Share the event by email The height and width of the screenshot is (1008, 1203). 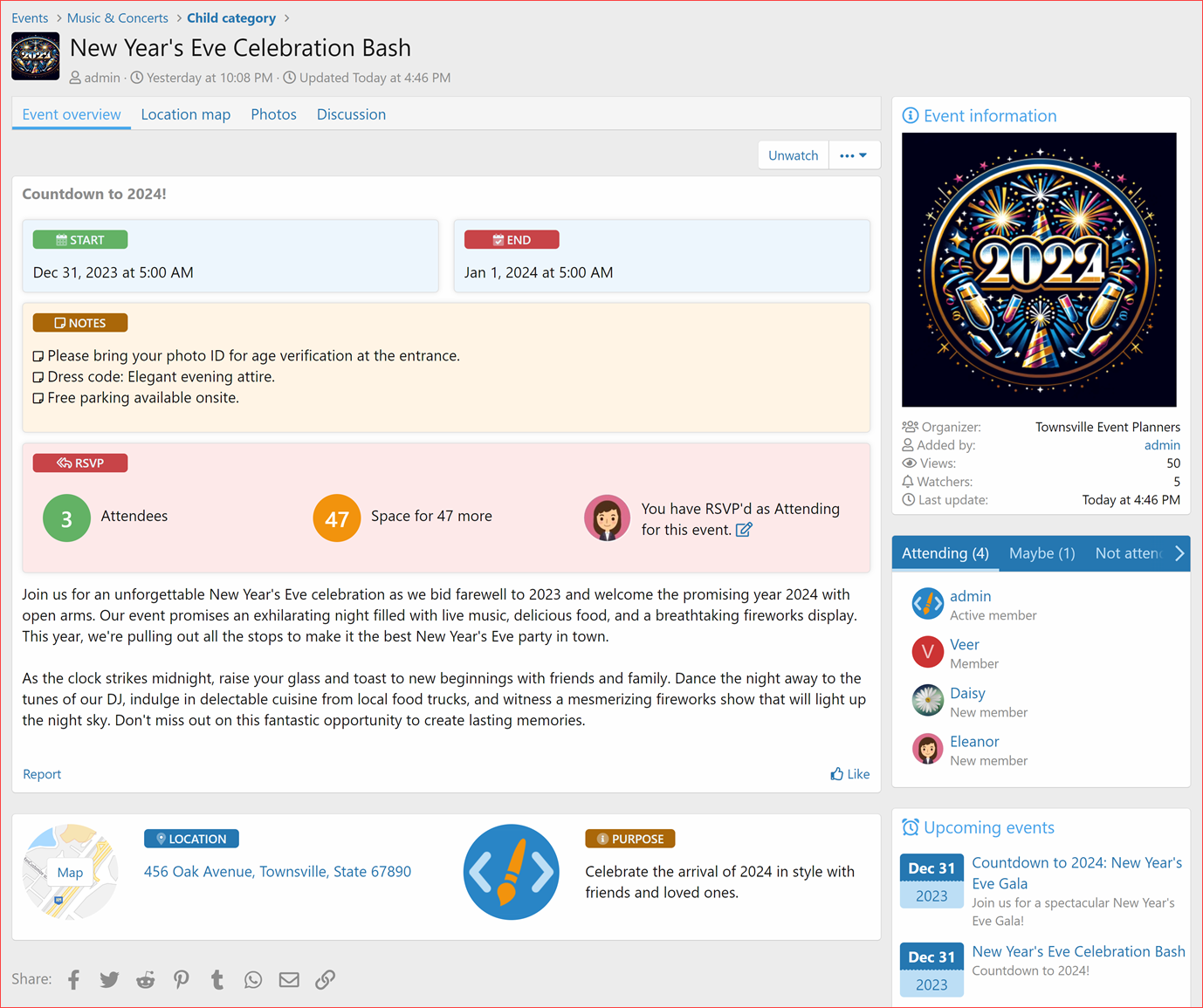pyautogui.click(x=289, y=979)
